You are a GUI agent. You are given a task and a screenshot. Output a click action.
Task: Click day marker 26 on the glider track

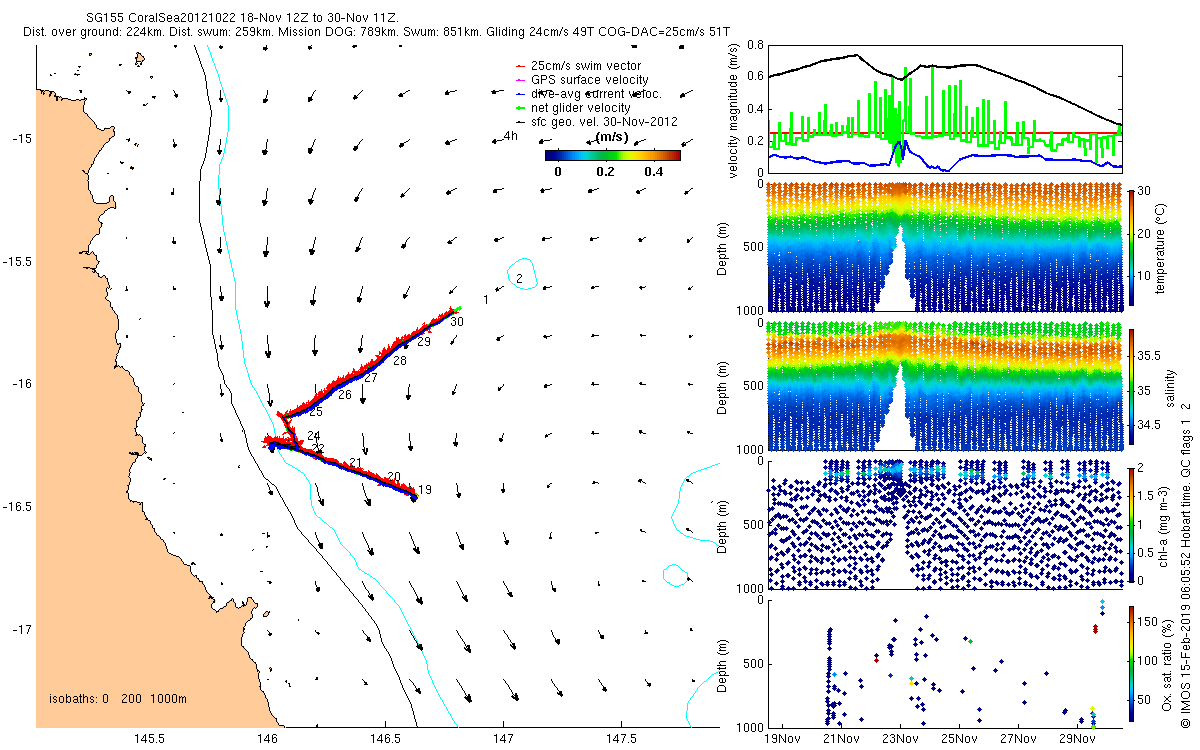(x=345, y=395)
